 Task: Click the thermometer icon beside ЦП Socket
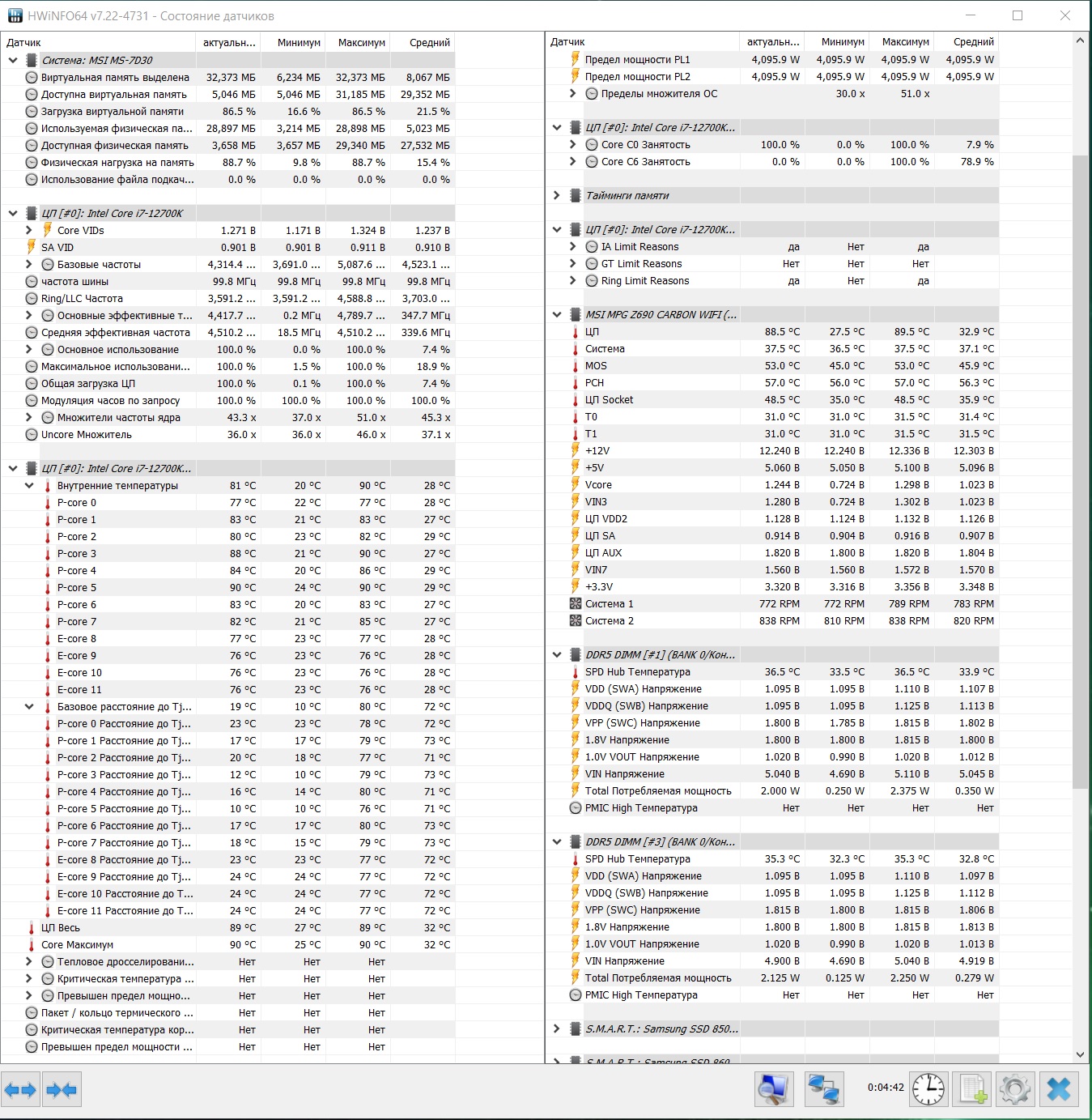[576, 399]
